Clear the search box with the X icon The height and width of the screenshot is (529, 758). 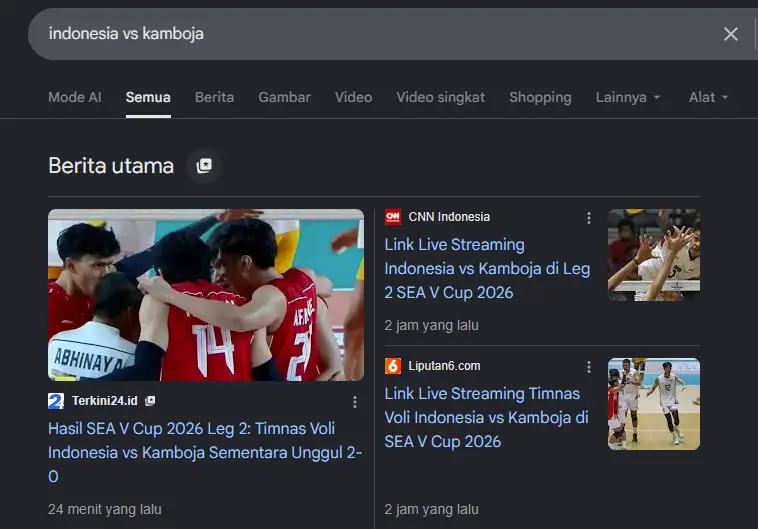point(730,34)
